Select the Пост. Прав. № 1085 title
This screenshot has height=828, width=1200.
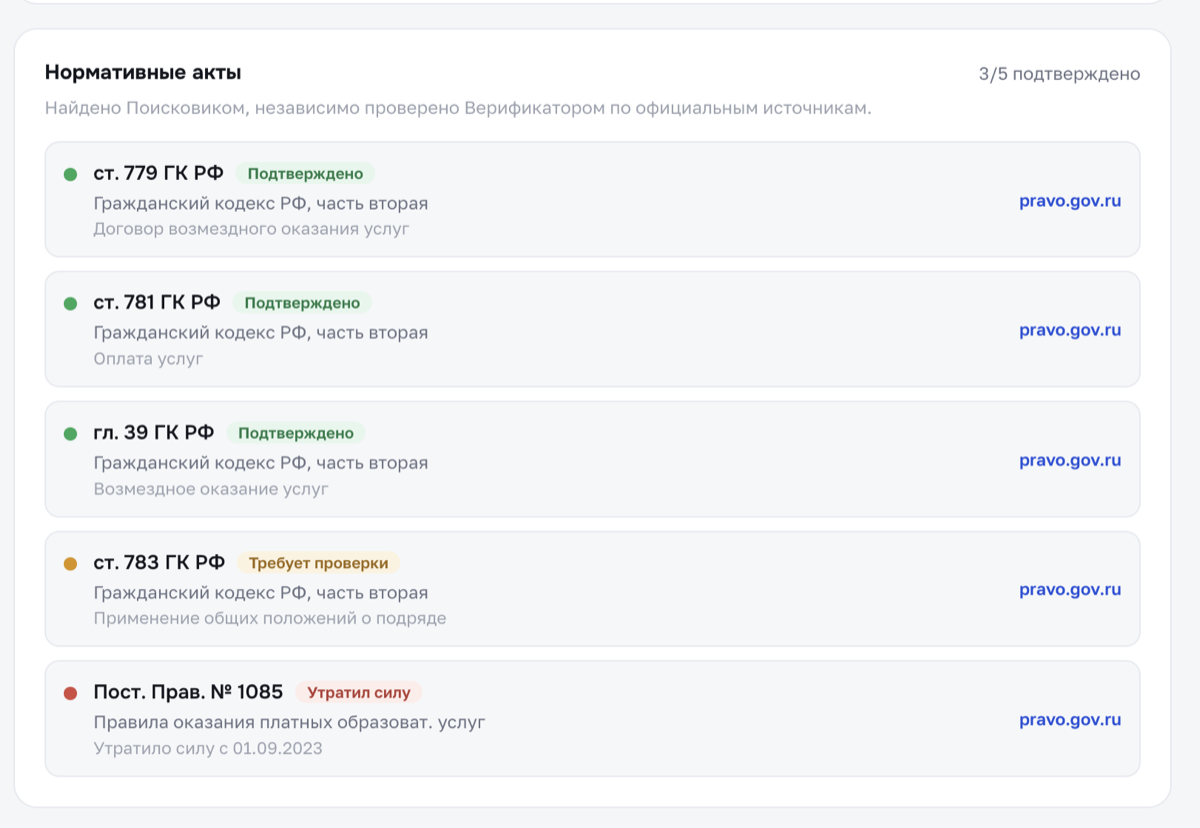point(188,692)
